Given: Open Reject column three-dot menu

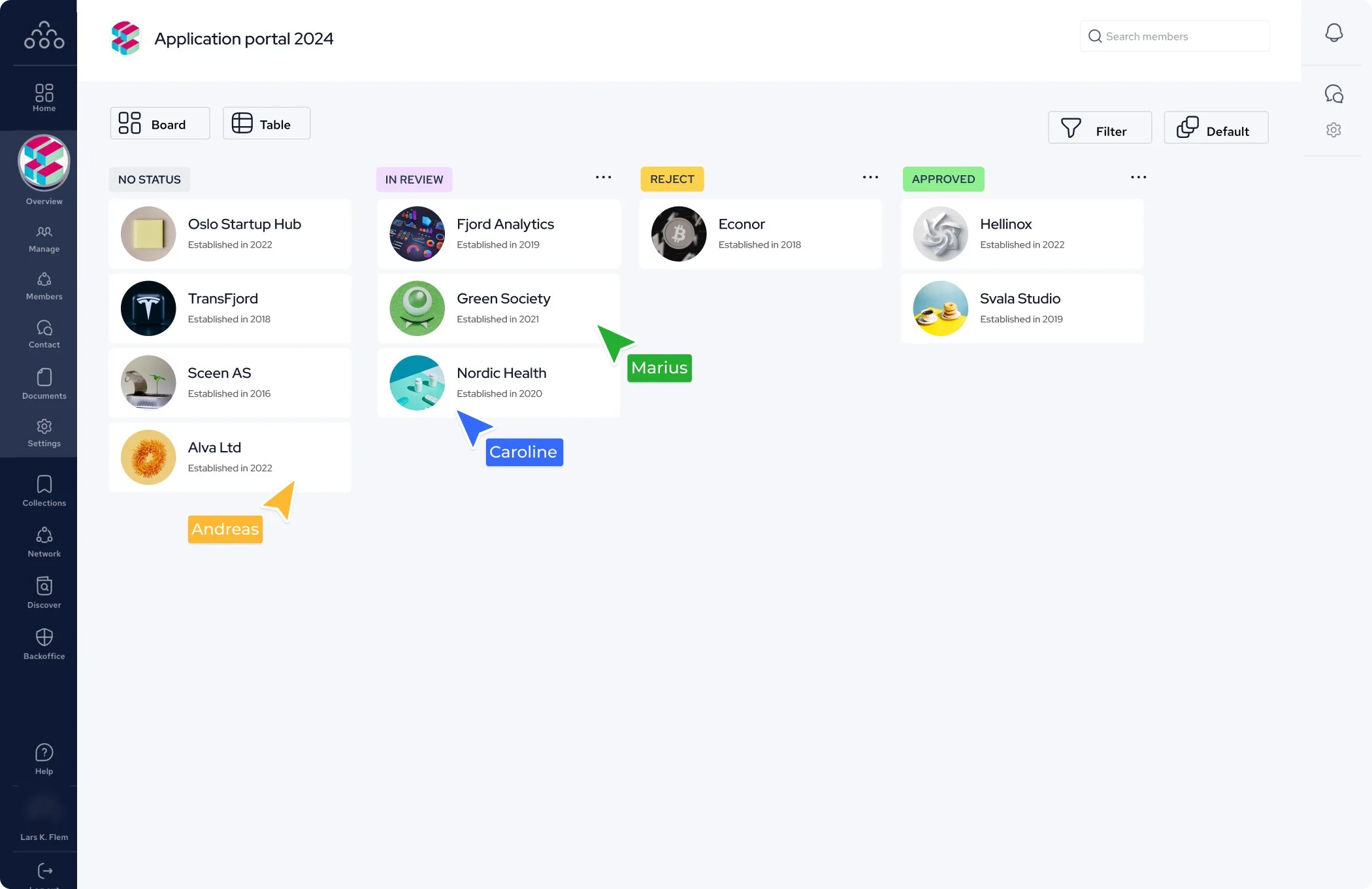Looking at the screenshot, I should click(870, 177).
